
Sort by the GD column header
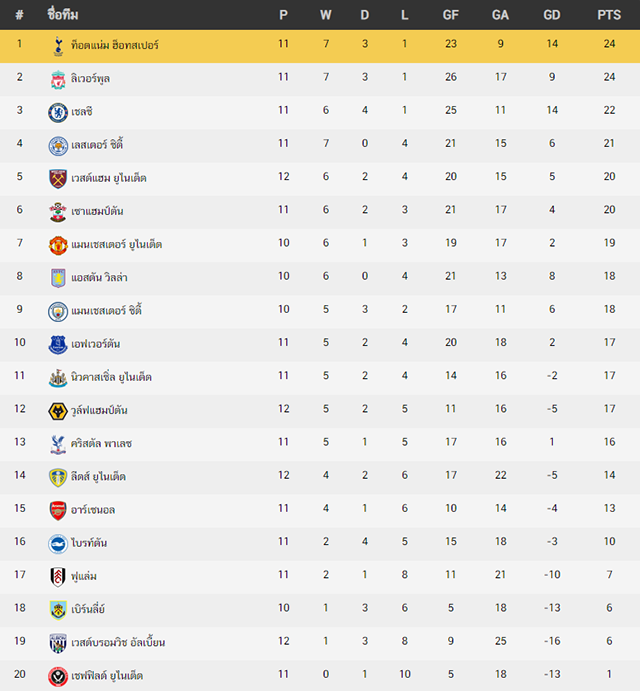pyautogui.click(x=552, y=15)
